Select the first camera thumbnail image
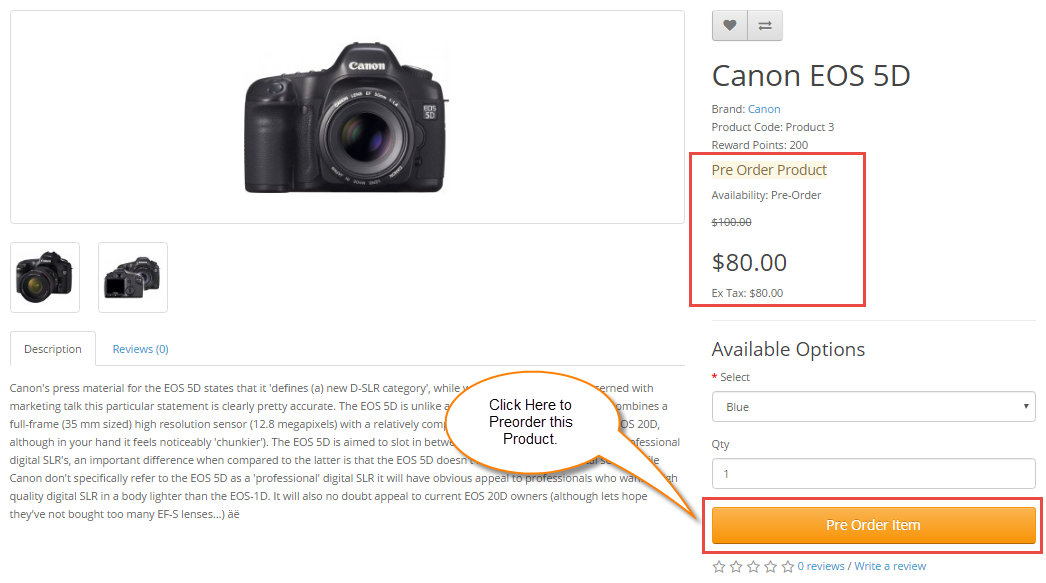 [45, 277]
